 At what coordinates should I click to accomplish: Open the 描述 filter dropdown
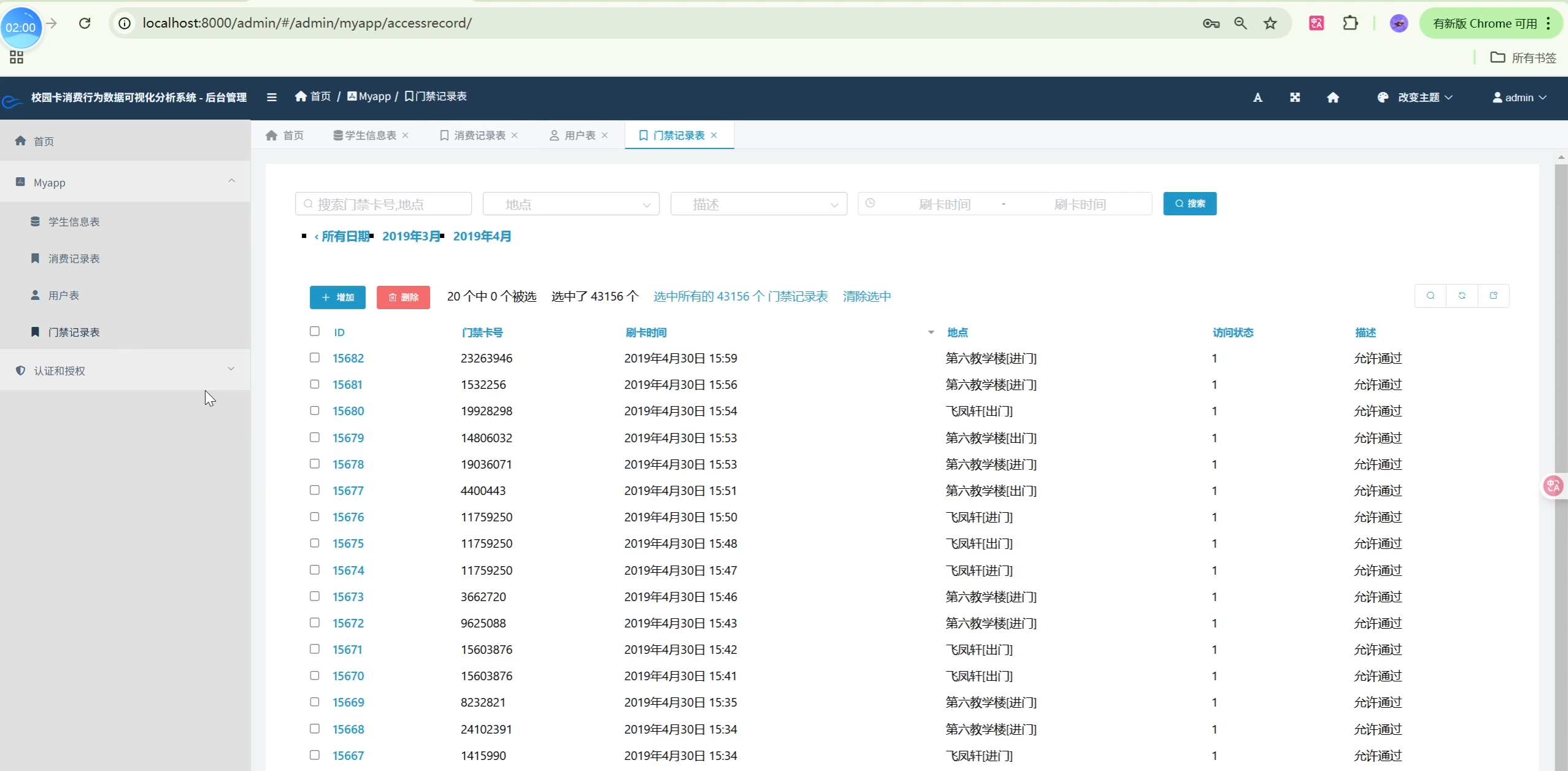click(758, 204)
